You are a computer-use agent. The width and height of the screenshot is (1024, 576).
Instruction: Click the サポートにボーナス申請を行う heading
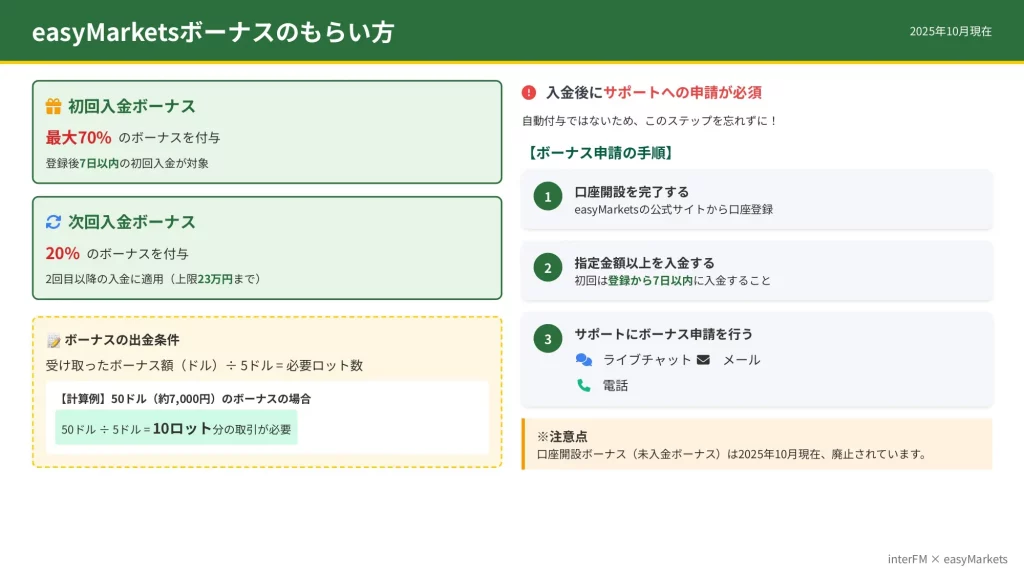pyautogui.click(x=663, y=334)
